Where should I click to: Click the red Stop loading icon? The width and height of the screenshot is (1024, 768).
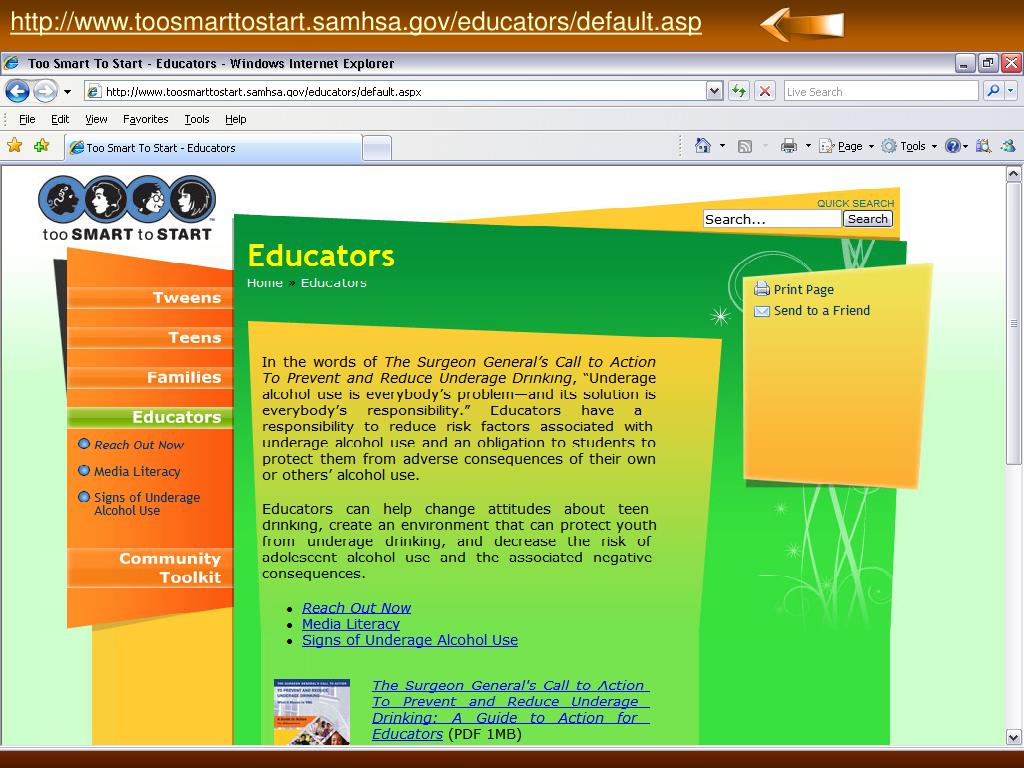point(765,91)
